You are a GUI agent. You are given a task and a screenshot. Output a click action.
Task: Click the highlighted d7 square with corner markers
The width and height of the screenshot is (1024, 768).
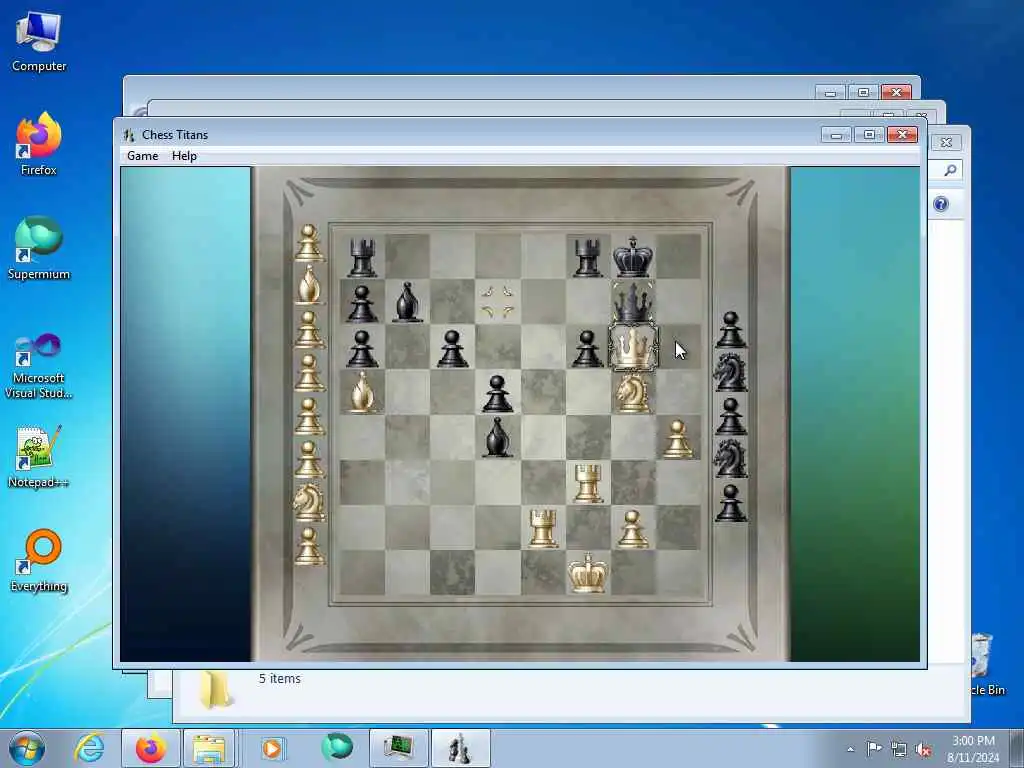click(498, 302)
